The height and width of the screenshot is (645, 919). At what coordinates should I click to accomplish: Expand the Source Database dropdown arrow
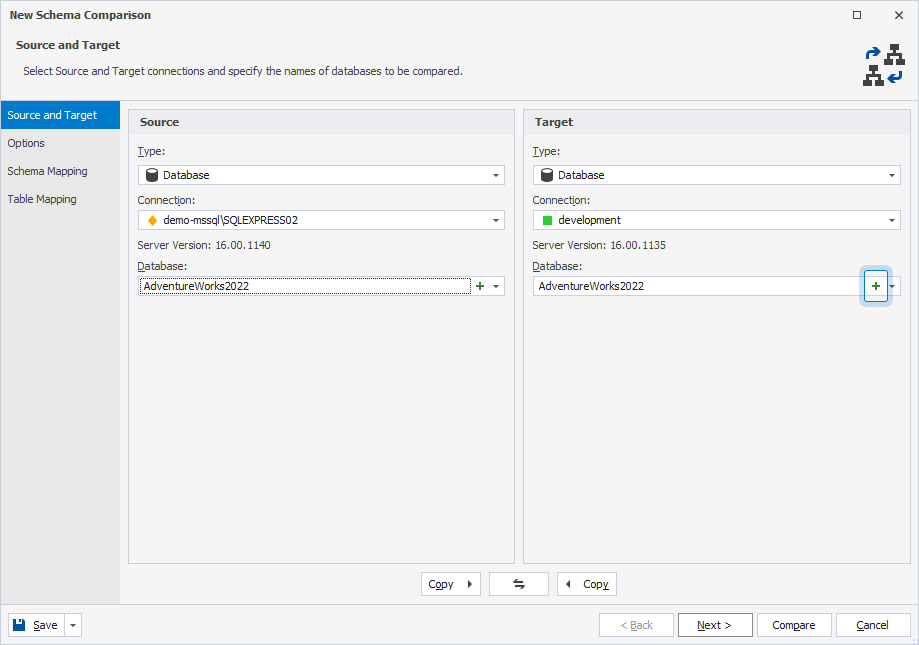pyautogui.click(x=495, y=286)
